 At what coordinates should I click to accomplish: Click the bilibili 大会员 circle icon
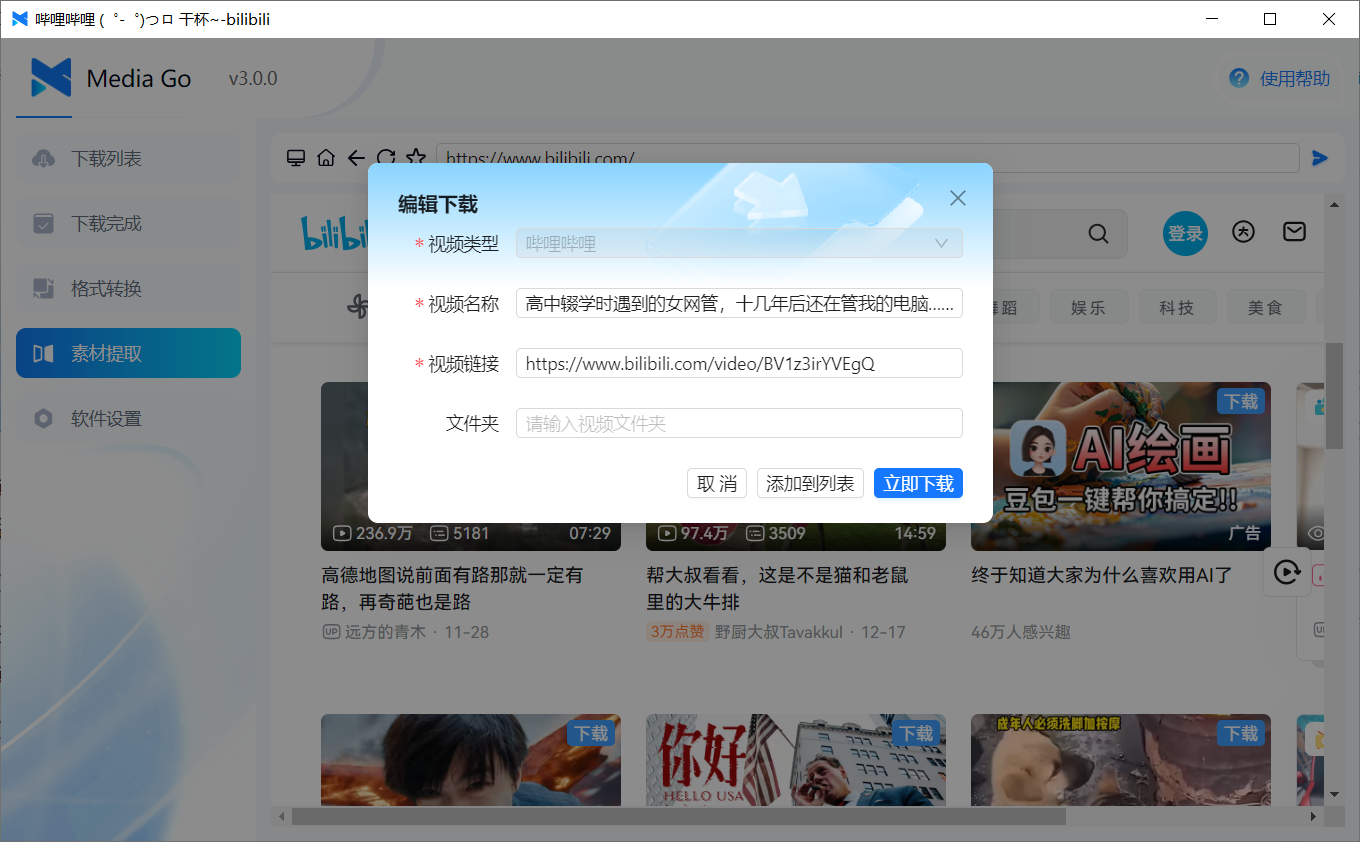tap(1243, 232)
